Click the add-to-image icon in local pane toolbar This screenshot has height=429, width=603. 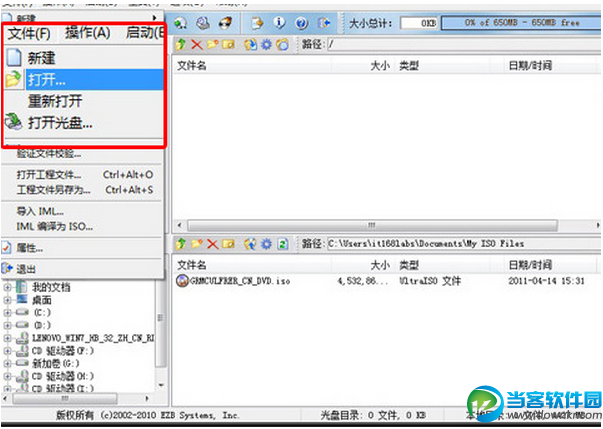tap(250, 244)
